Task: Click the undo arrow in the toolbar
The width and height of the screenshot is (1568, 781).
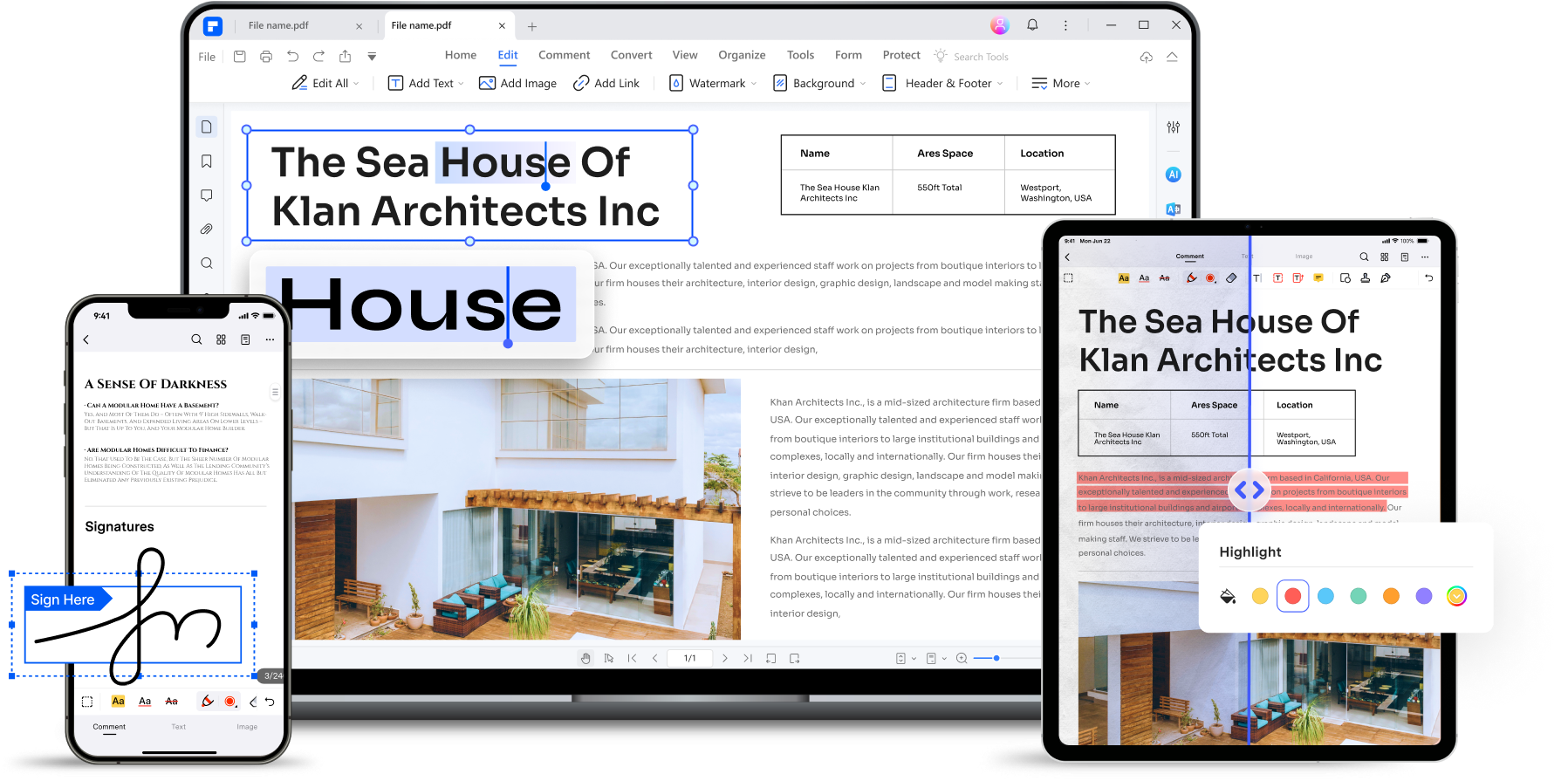Action: (x=292, y=57)
